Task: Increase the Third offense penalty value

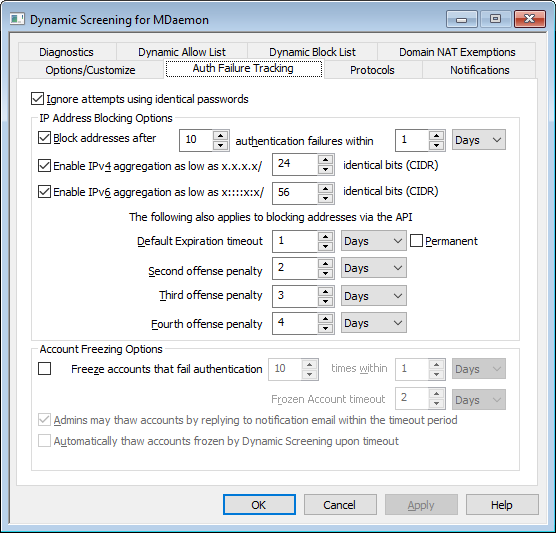Action: click(325, 292)
